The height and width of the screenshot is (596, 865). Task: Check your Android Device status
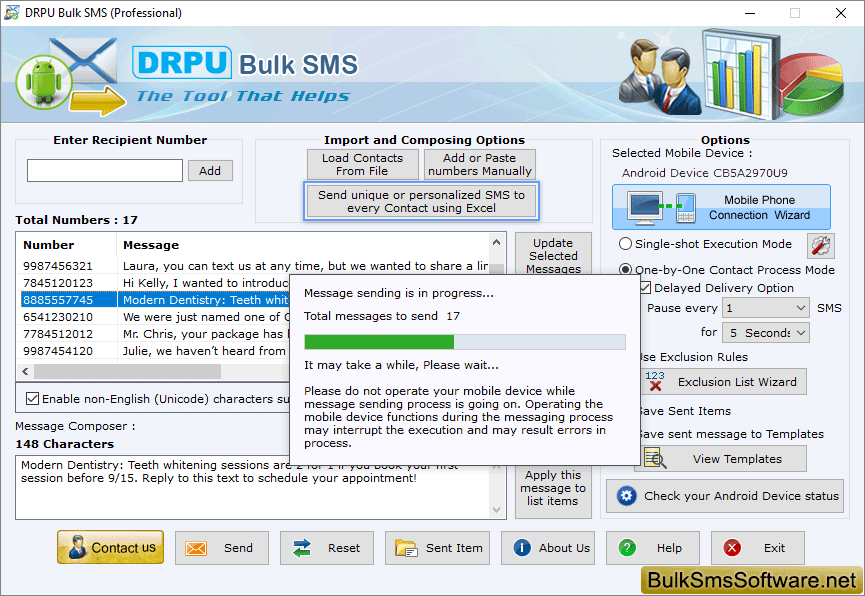pos(725,496)
